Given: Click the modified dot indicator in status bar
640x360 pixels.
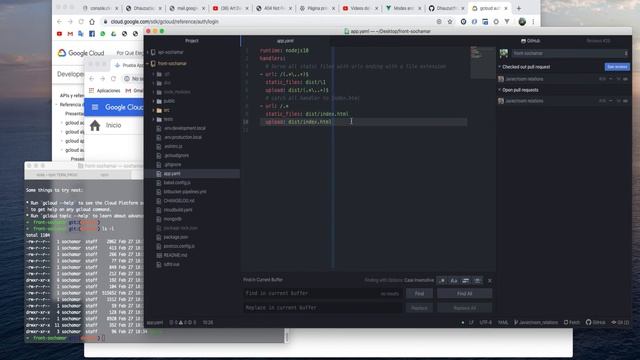Looking at the screenshot, I should coord(462,322).
